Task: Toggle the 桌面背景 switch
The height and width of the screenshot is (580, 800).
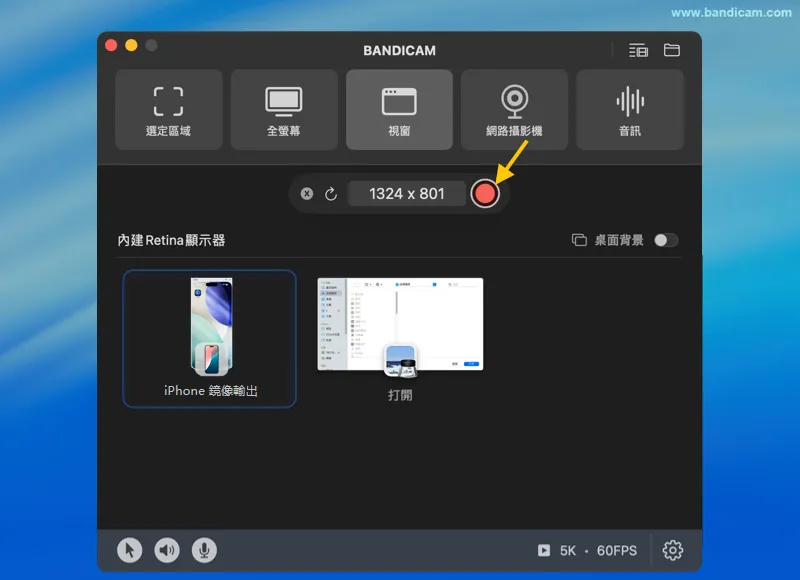Action: click(666, 240)
